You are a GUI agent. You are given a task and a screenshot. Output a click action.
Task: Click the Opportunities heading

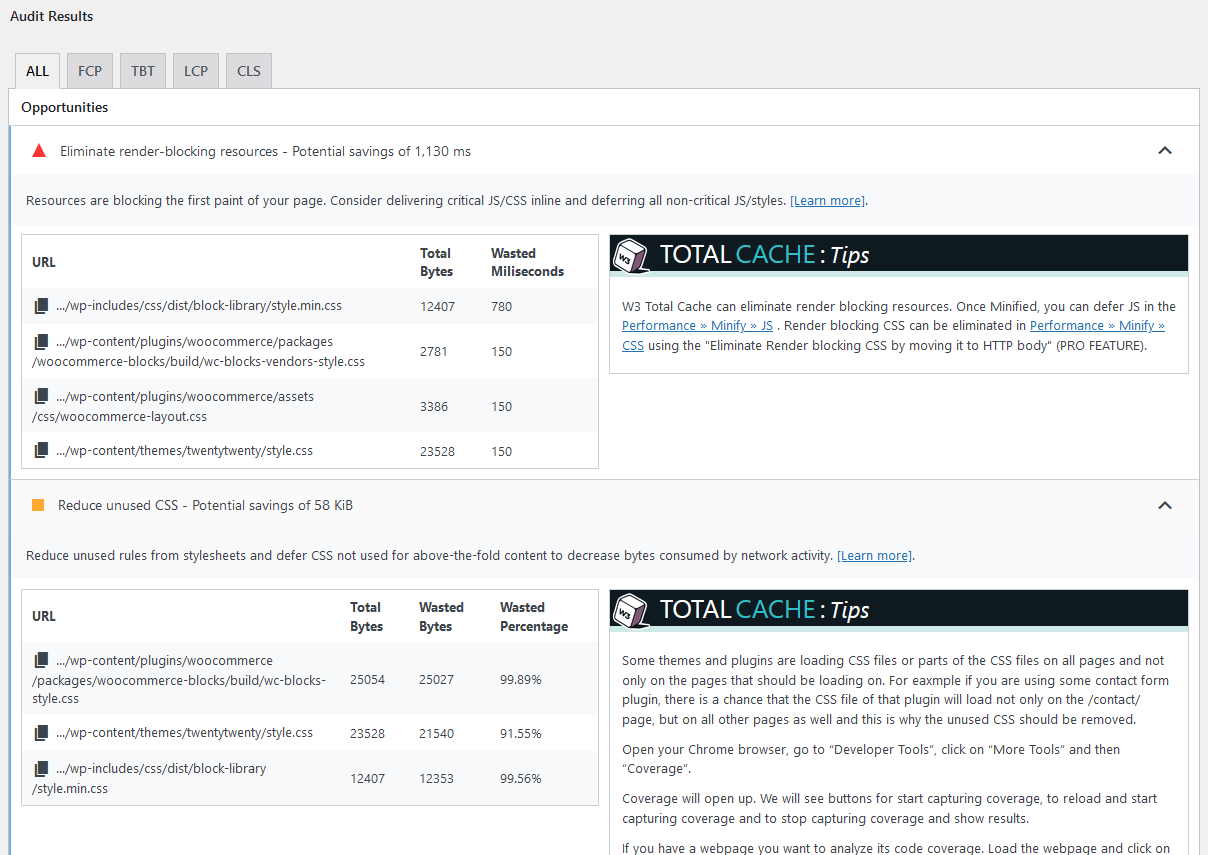tap(65, 107)
